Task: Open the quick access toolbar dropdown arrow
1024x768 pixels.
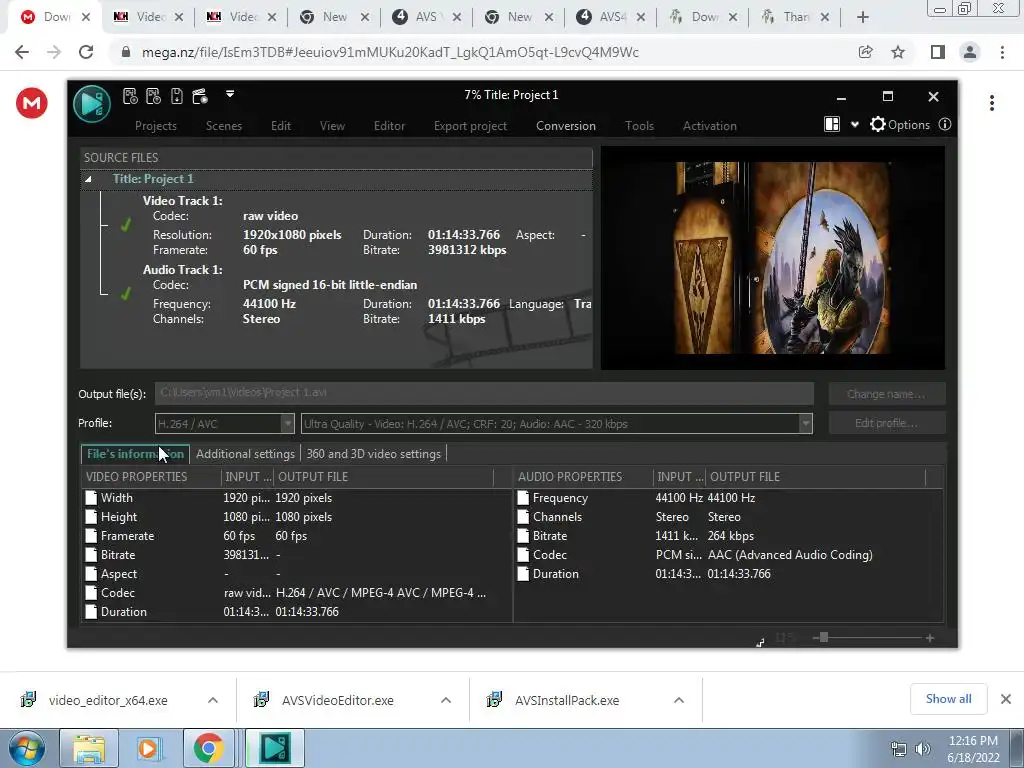Action: tap(230, 94)
